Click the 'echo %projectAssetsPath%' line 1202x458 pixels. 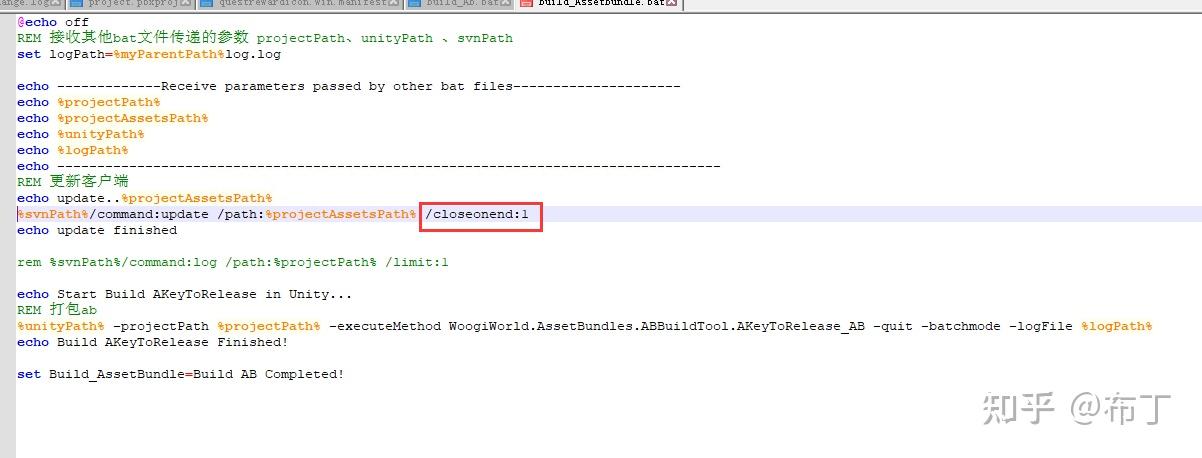[x=113, y=118]
